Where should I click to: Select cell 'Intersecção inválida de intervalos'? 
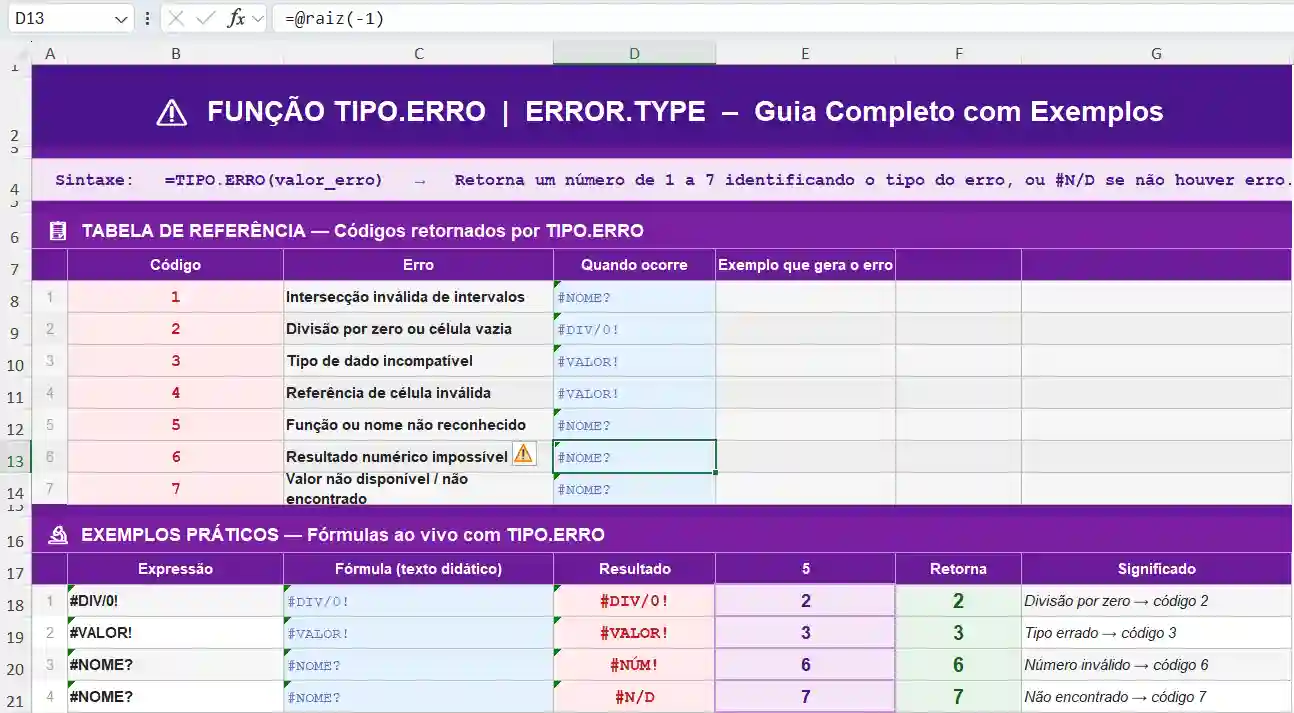418,297
